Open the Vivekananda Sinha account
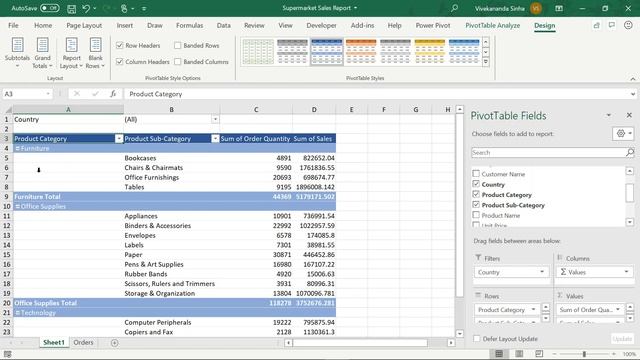Image resolution: width=640 pixels, height=360 pixels. coord(508,8)
